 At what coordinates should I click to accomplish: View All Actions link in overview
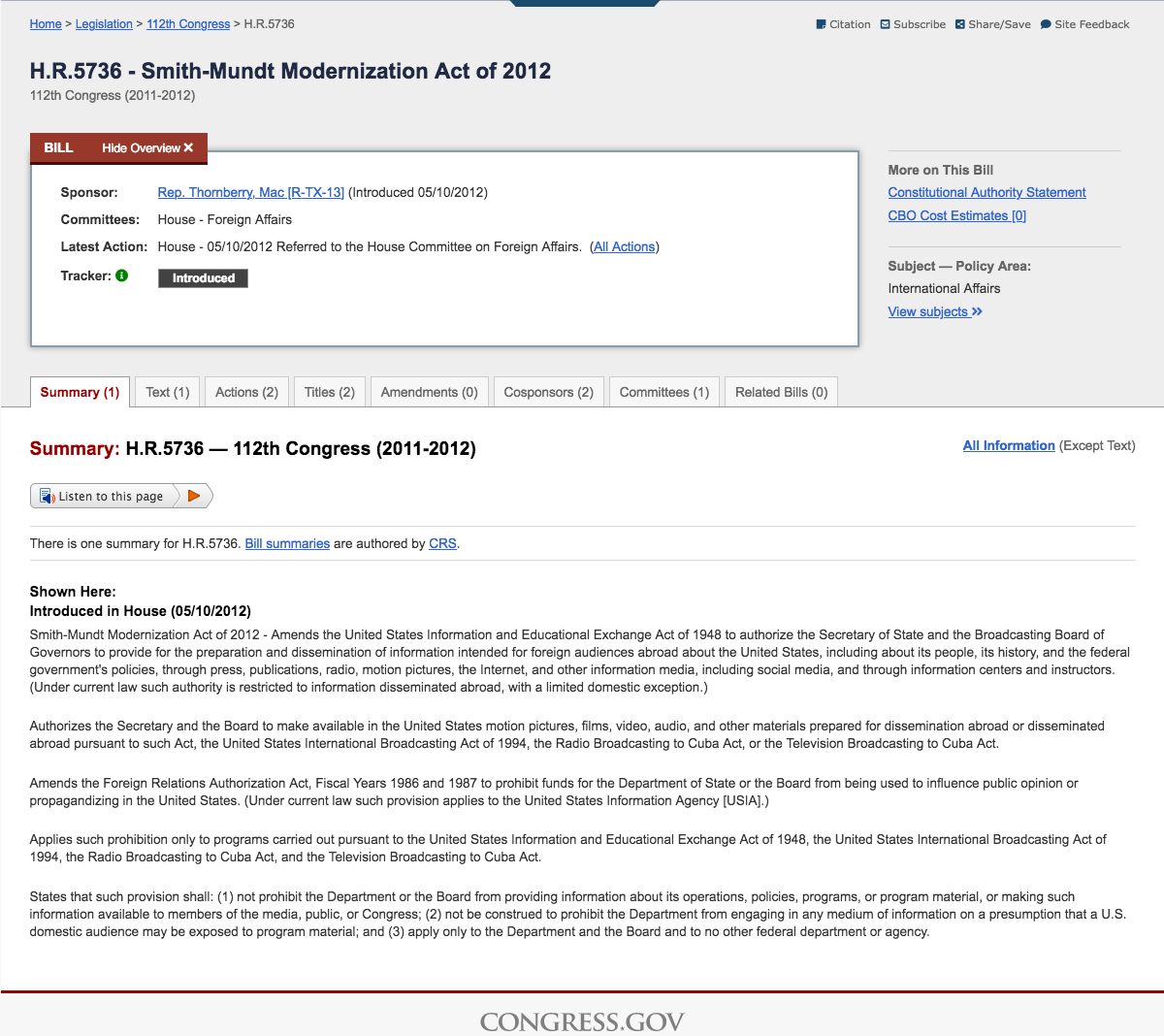click(625, 246)
